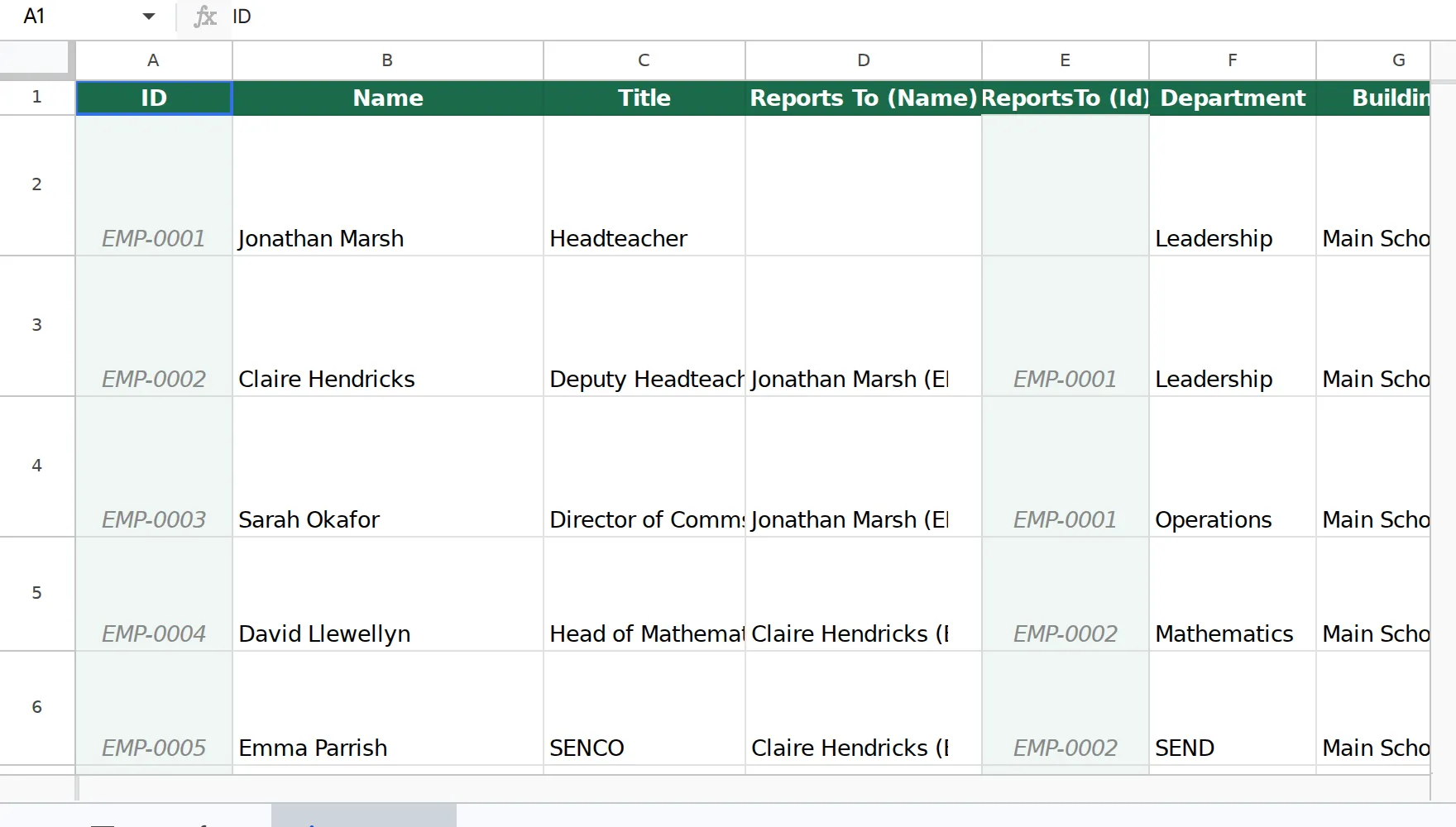Select the Operations department cell
1456x827 pixels.
(x=1233, y=466)
